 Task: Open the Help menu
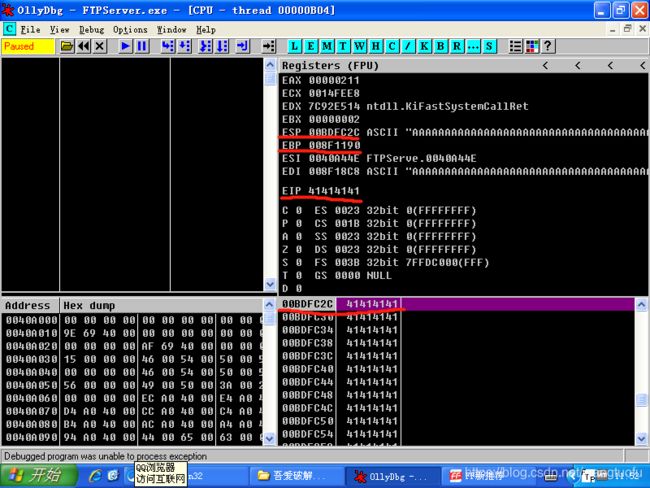click(x=206, y=29)
